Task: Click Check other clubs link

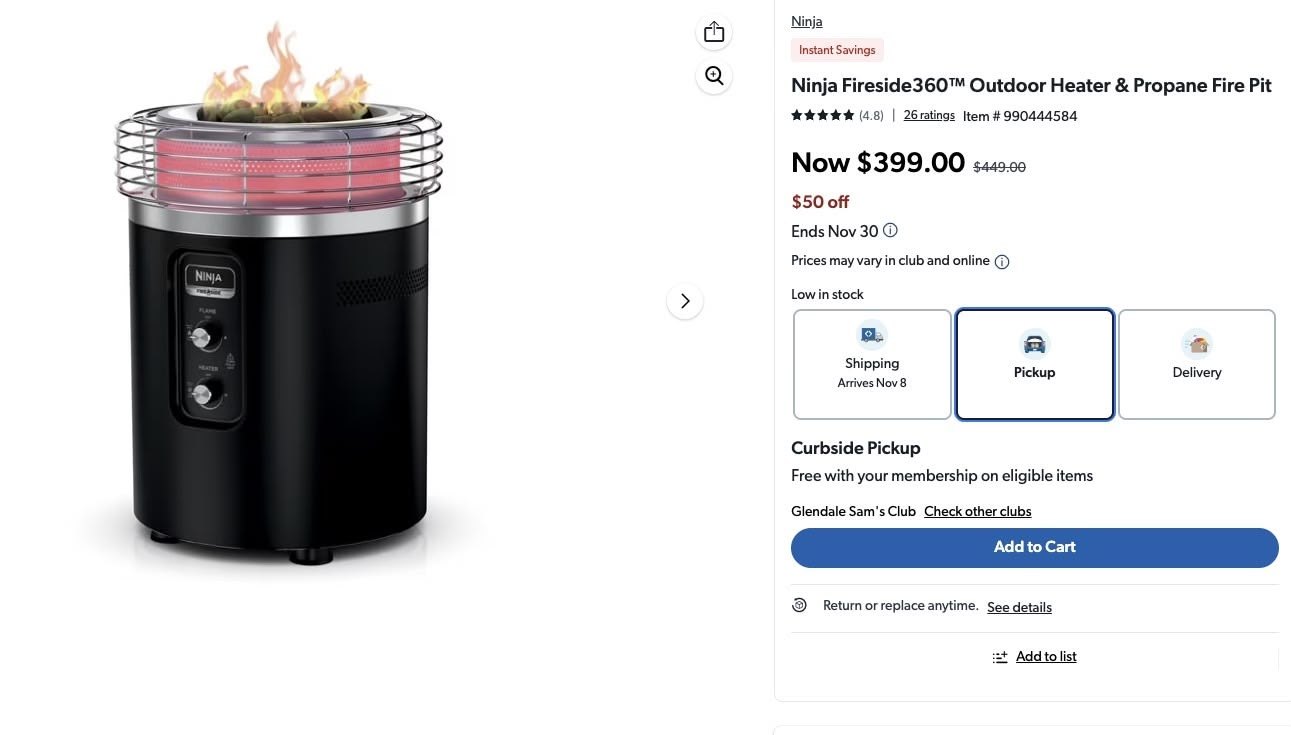Action: (x=977, y=511)
